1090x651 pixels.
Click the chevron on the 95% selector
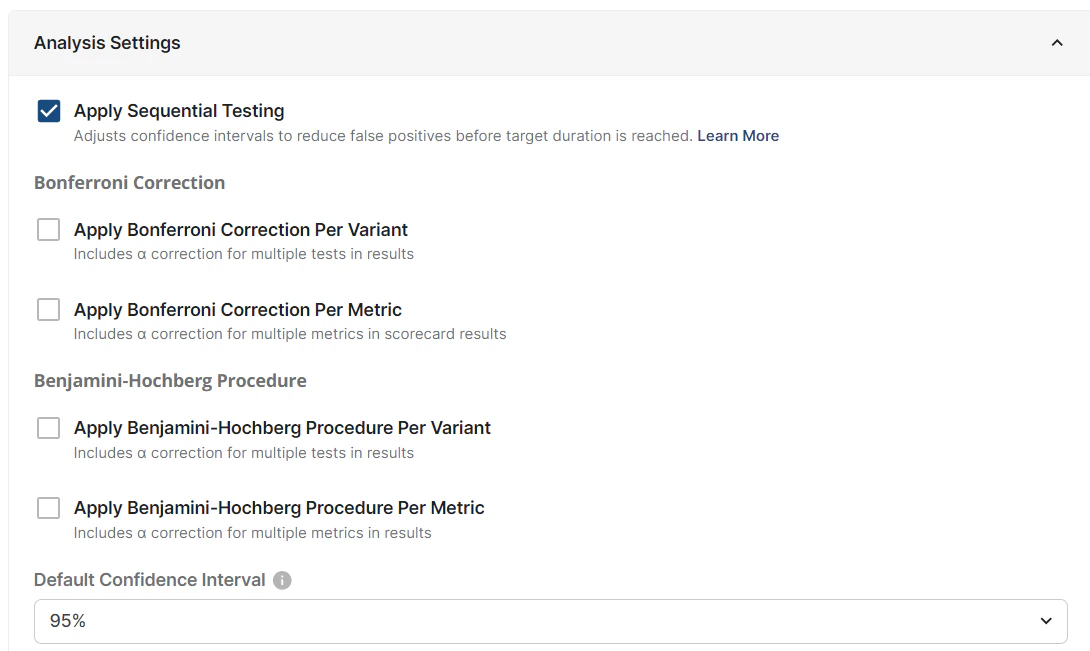1046,620
